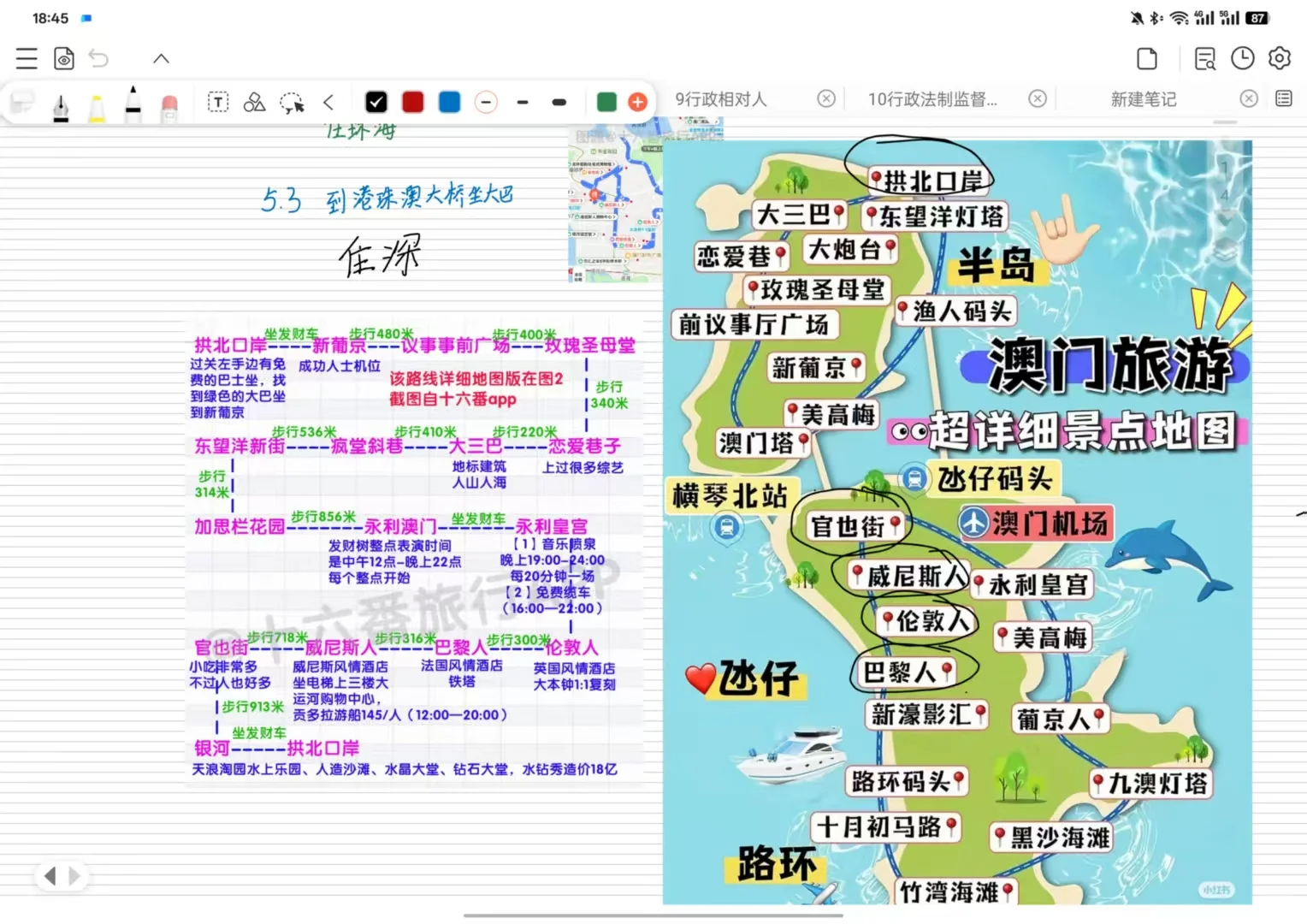Collapse the color section with left chevron
This screenshot has height=924, width=1307.
tap(328, 102)
